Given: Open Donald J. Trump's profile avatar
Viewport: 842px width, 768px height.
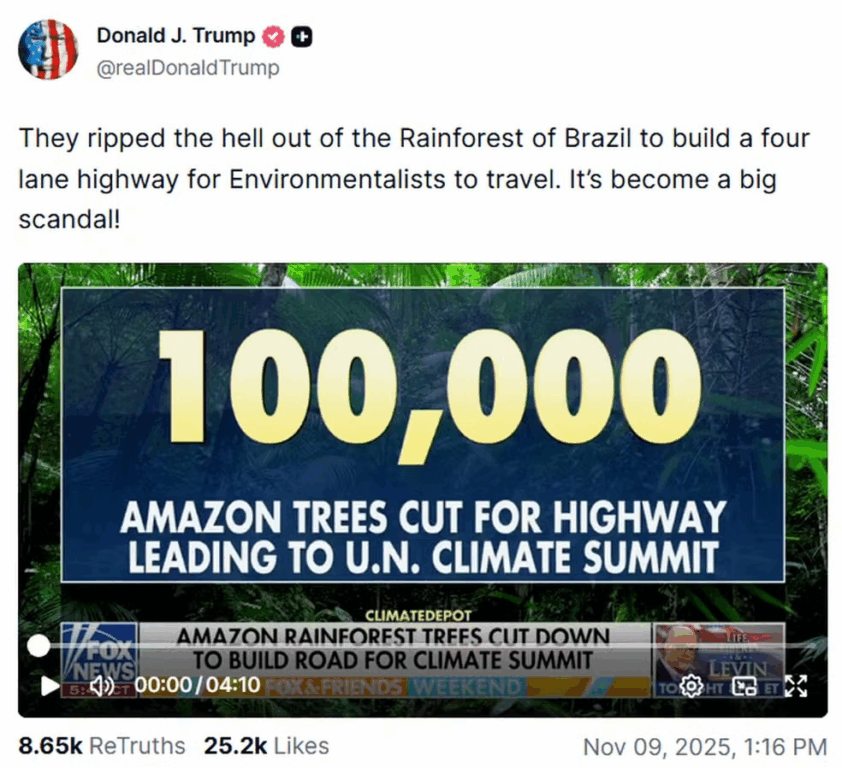Looking at the screenshot, I should 47,50.
